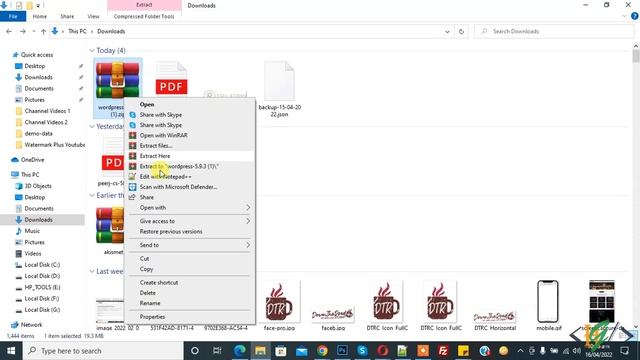Collapse the Today group chevron
This screenshot has height=360, width=640.
click(x=92, y=51)
